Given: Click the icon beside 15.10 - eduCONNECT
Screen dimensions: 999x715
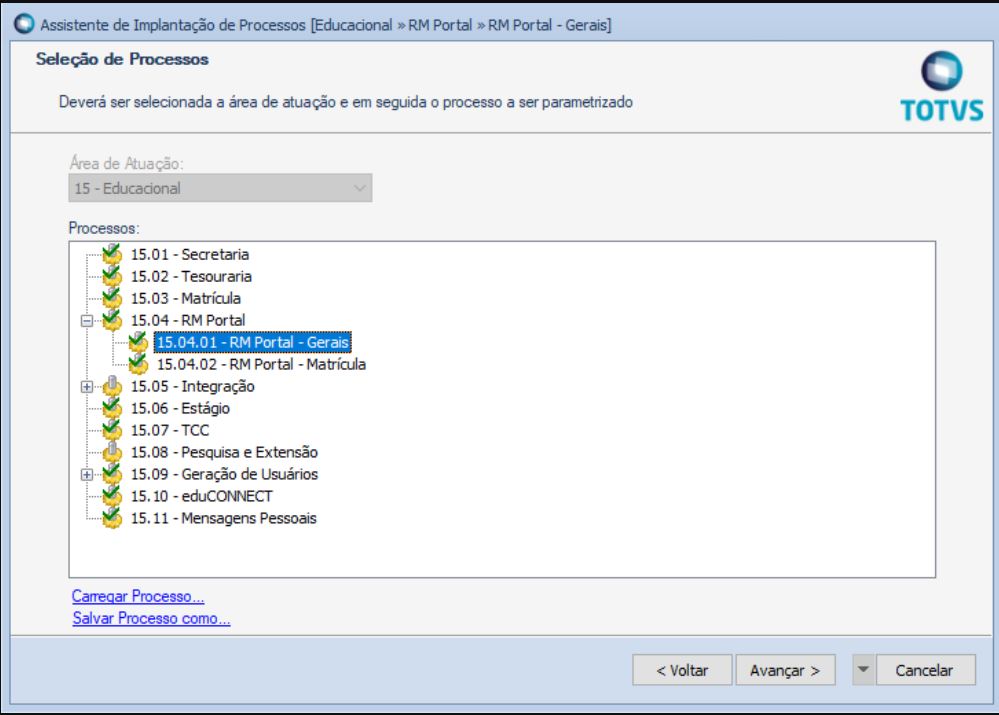Looking at the screenshot, I should click(x=112, y=496).
